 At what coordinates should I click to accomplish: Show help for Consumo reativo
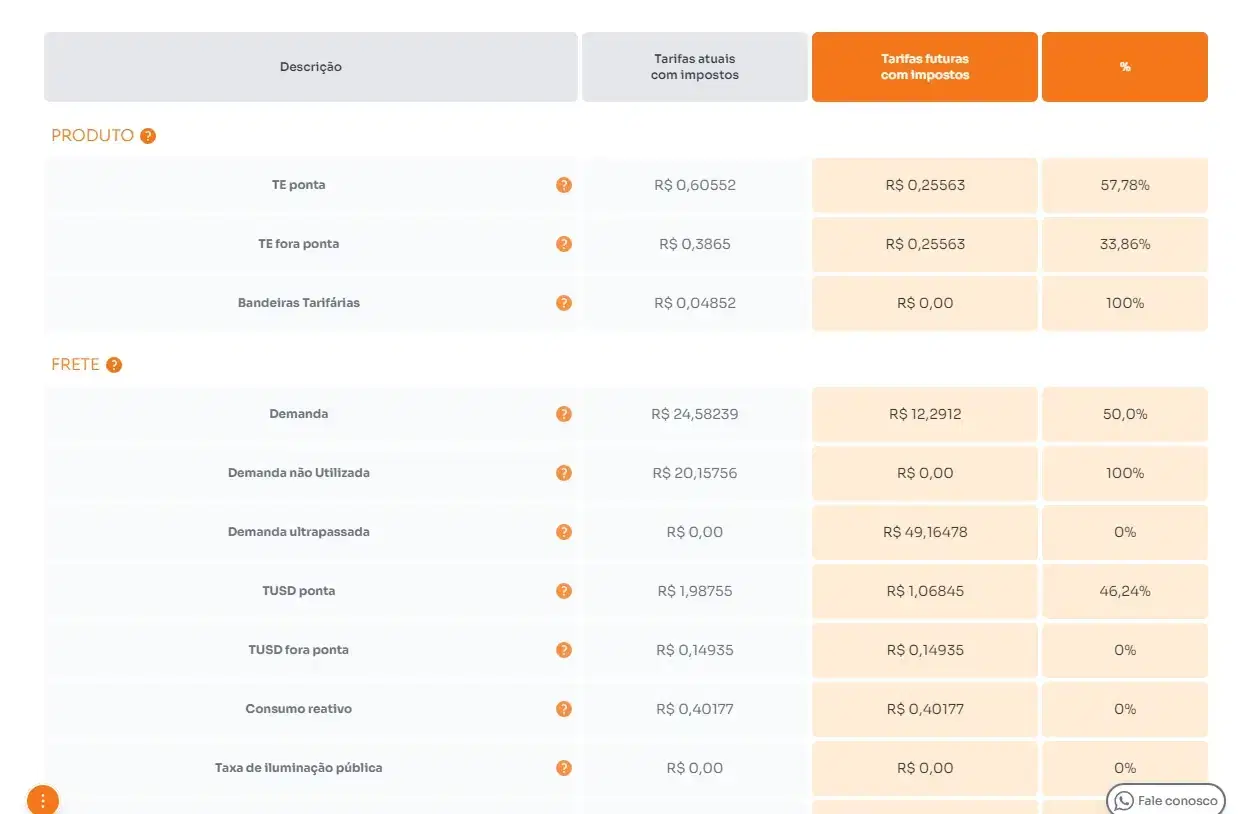[x=564, y=709]
